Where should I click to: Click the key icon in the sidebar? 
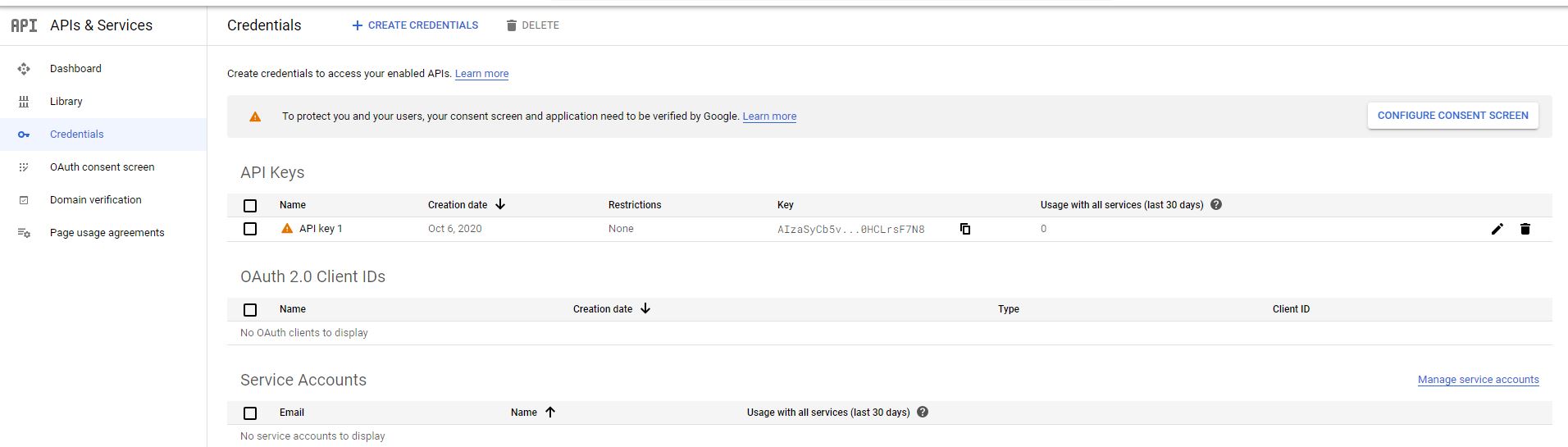tap(24, 135)
